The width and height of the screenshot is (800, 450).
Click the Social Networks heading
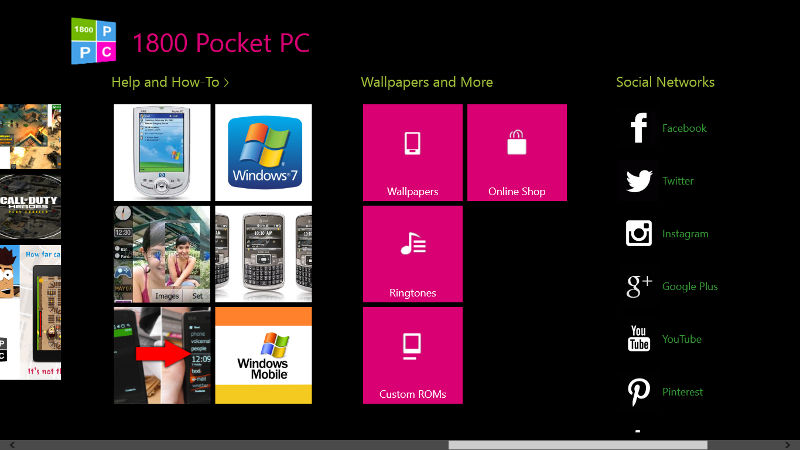tap(665, 82)
